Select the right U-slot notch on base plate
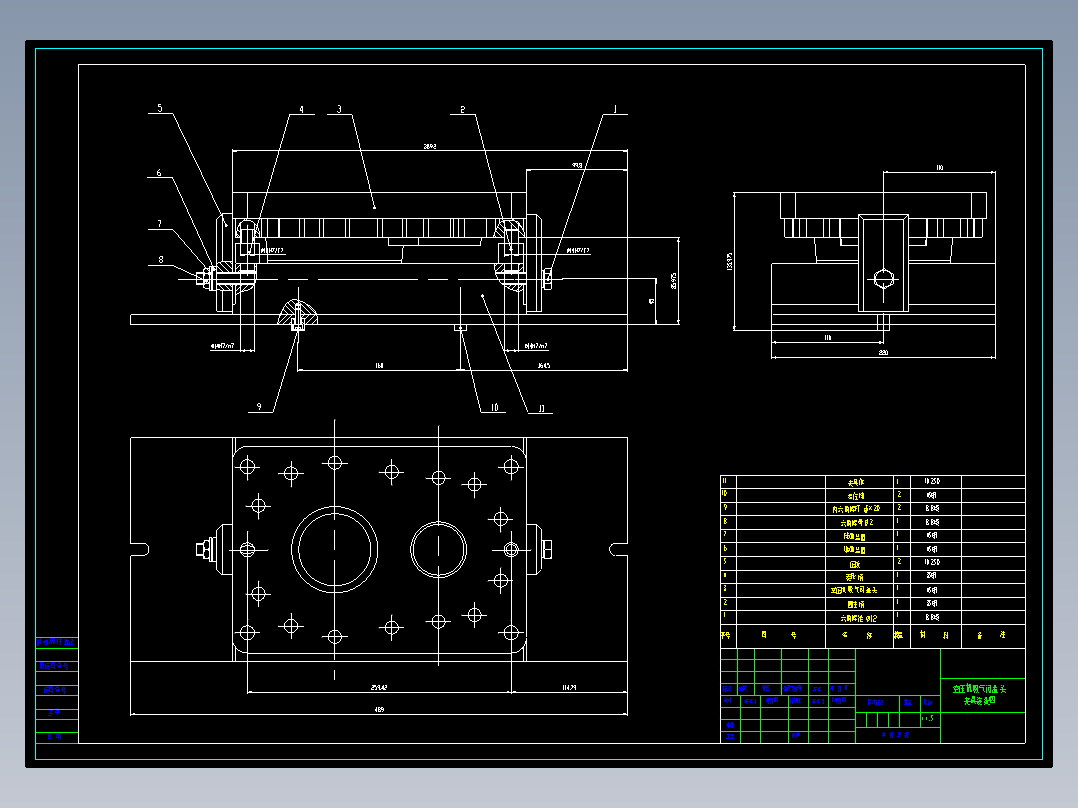The image size is (1078, 808). pos(618,549)
